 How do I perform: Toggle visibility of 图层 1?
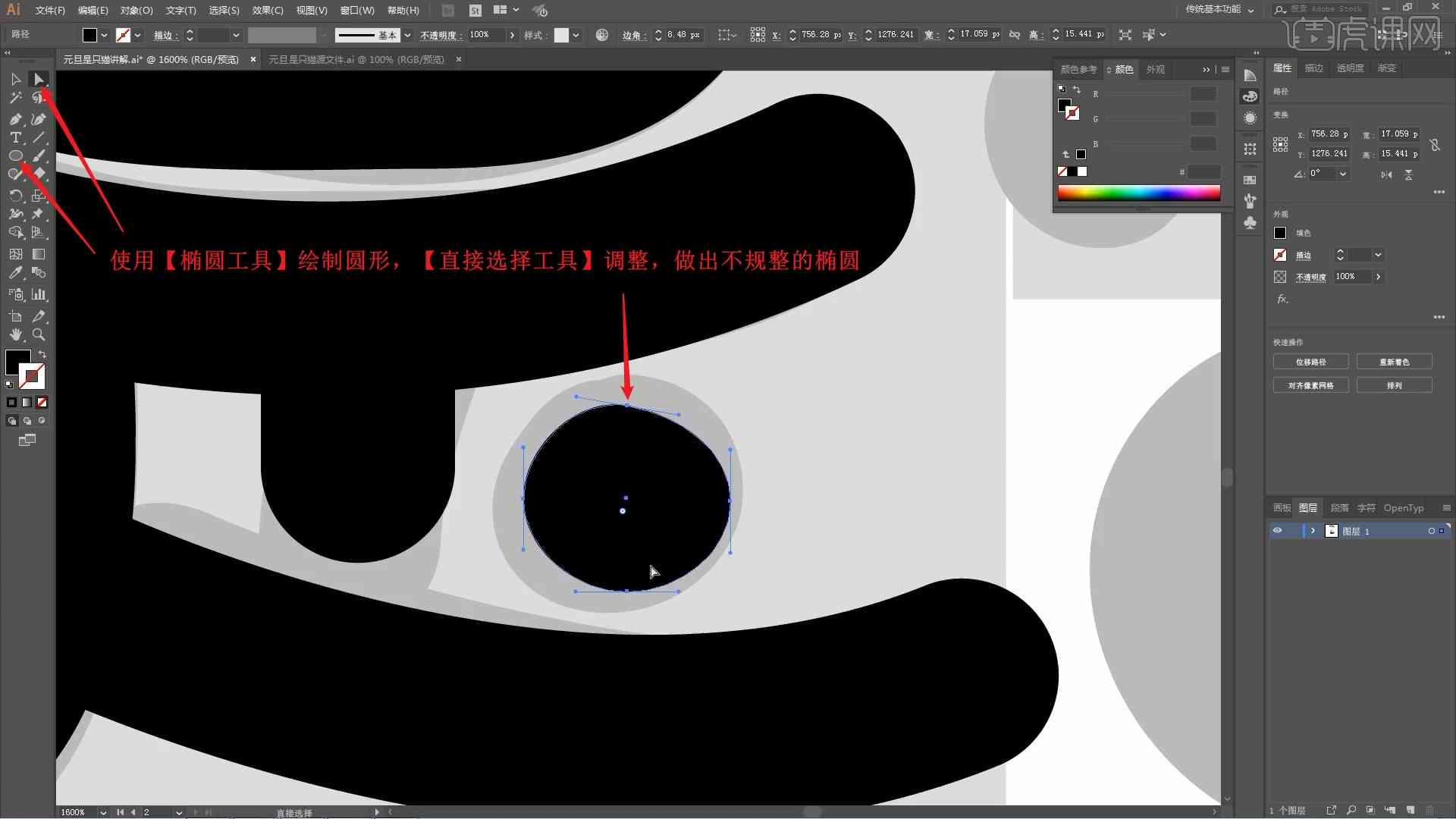pyautogui.click(x=1278, y=531)
